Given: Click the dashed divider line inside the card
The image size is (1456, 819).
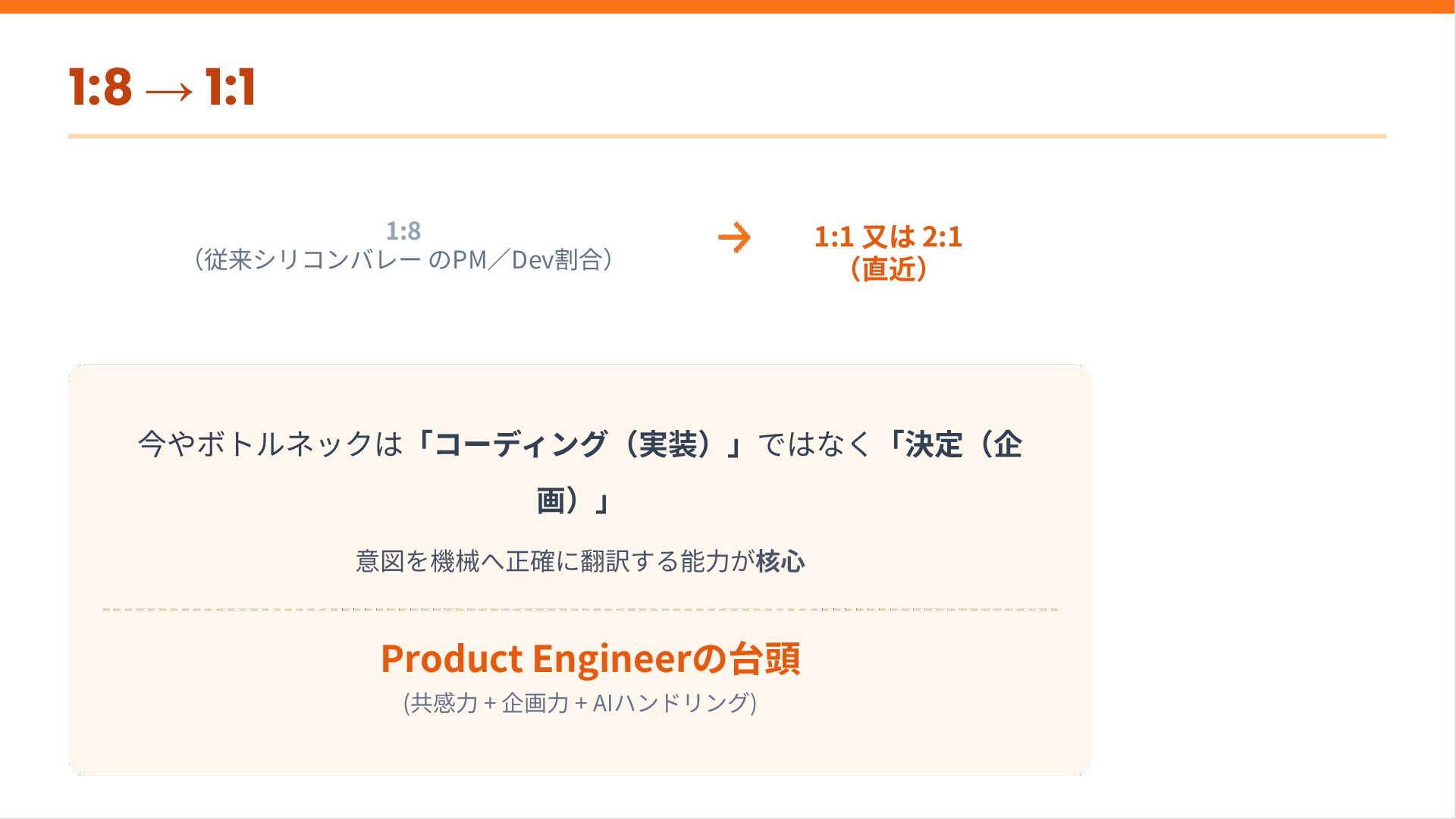Looking at the screenshot, I should [580, 609].
